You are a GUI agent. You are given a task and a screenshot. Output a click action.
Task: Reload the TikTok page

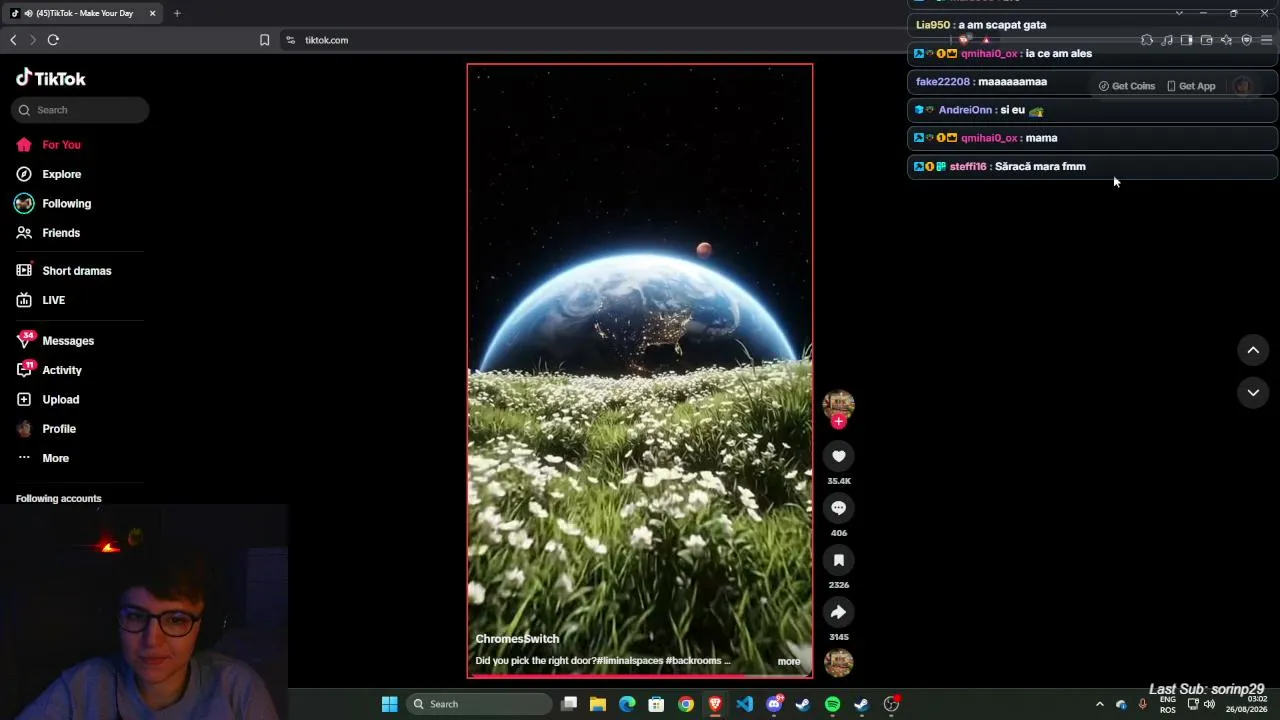pyautogui.click(x=53, y=40)
